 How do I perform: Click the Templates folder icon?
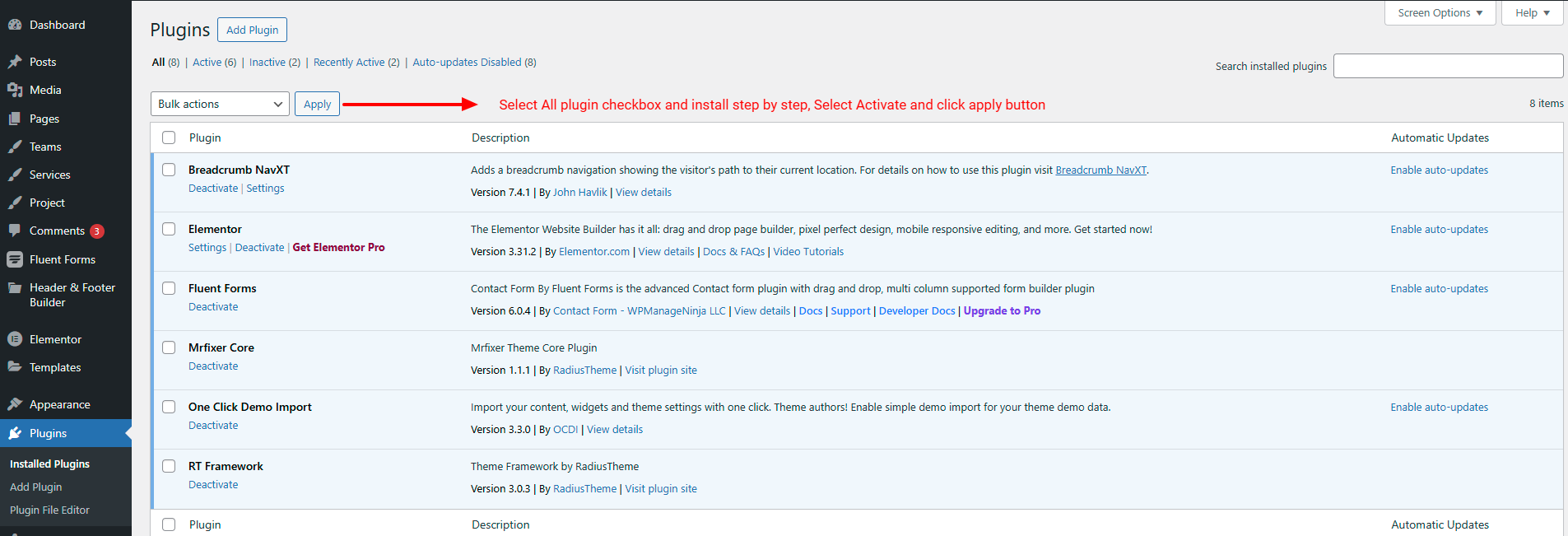tap(15, 367)
